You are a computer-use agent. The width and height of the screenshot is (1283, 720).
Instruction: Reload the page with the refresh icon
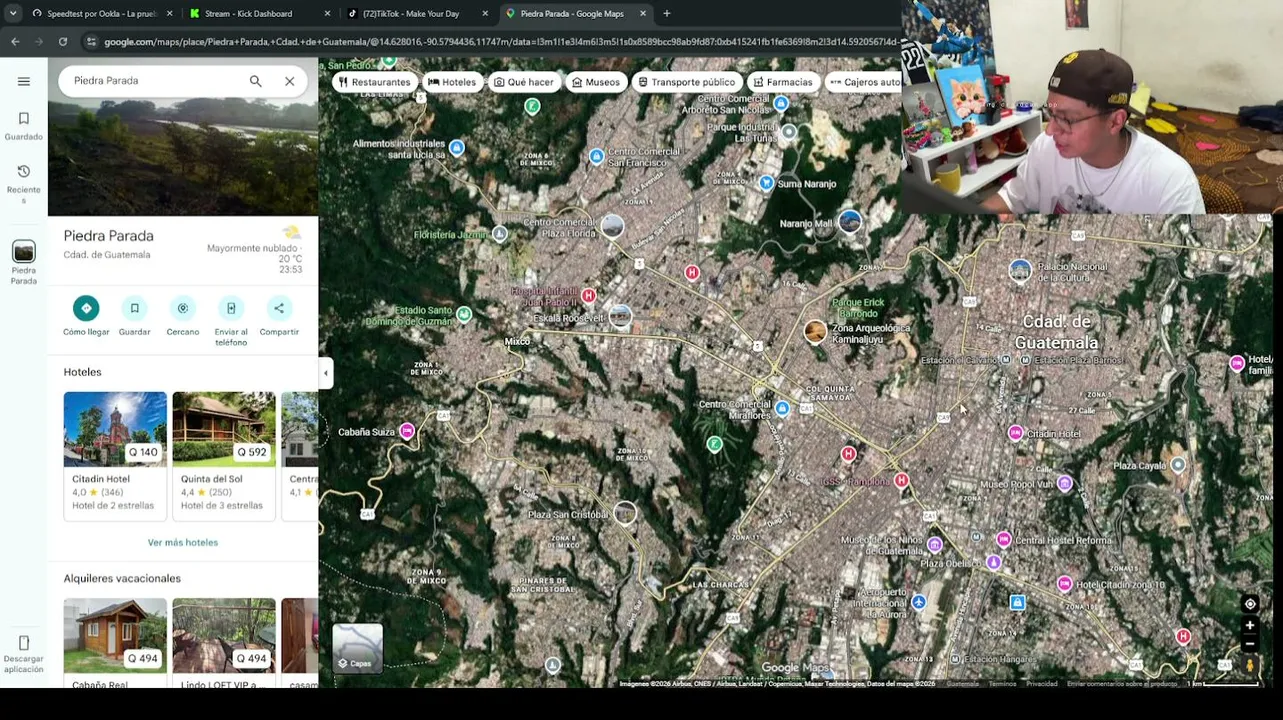pos(63,42)
